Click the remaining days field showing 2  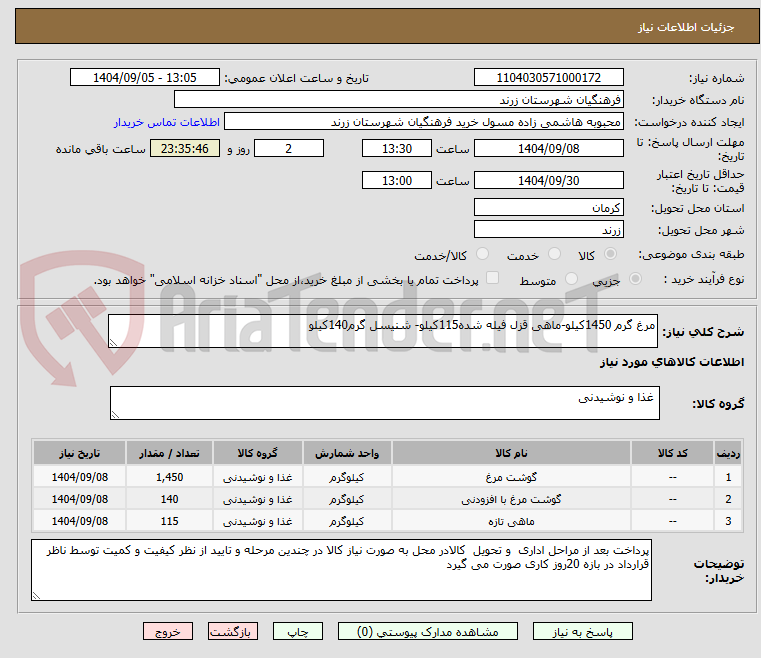tap(289, 148)
